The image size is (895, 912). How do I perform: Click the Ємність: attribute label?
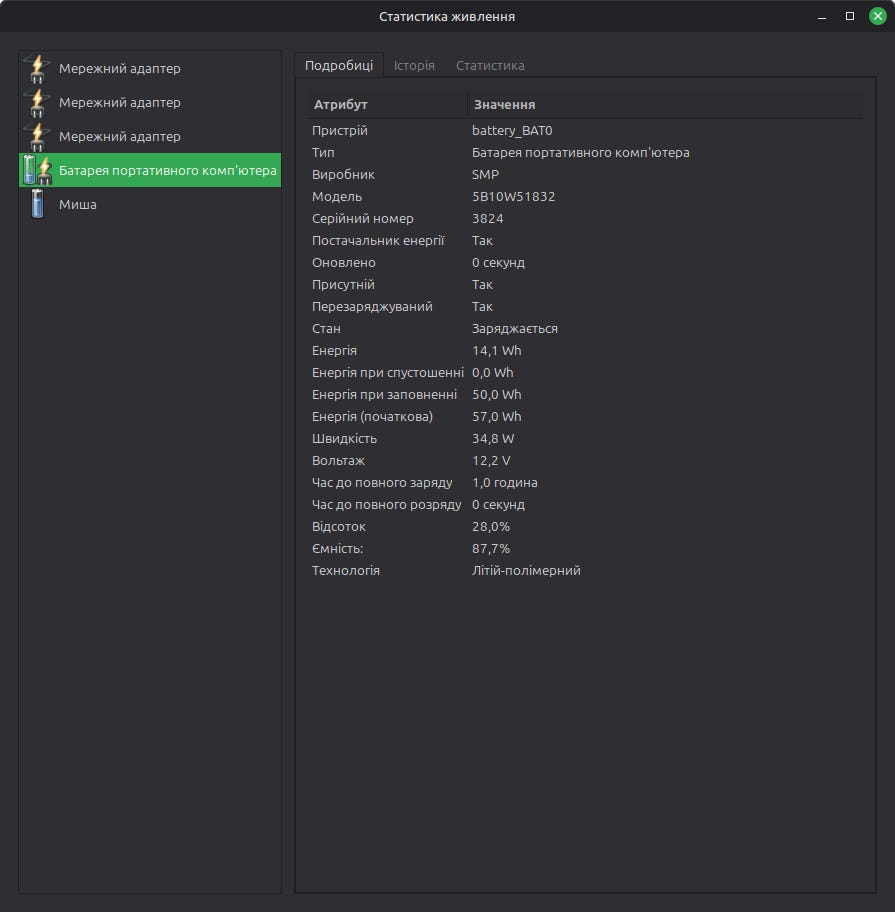click(x=337, y=548)
